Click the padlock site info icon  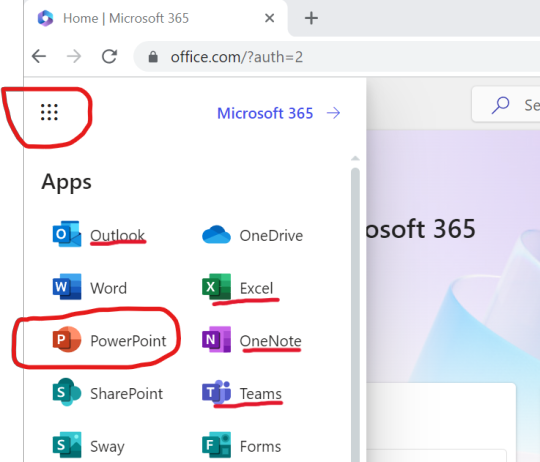click(153, 57)
